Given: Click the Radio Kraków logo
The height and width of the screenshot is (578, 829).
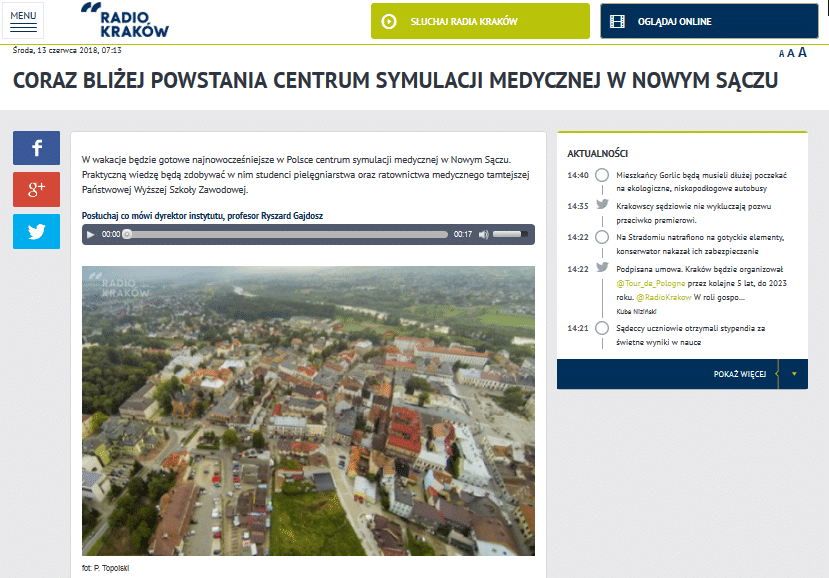Looking at the screenshot, I should [x=125, y=20].
